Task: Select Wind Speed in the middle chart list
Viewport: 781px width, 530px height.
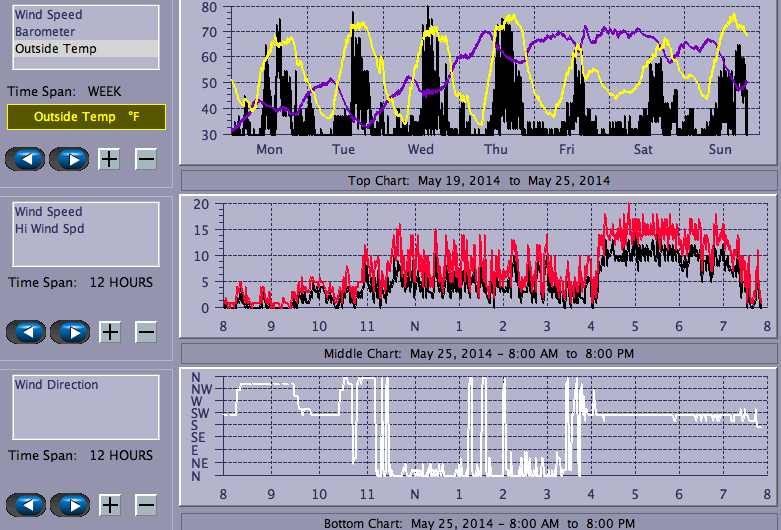Action: pos(48,212)
